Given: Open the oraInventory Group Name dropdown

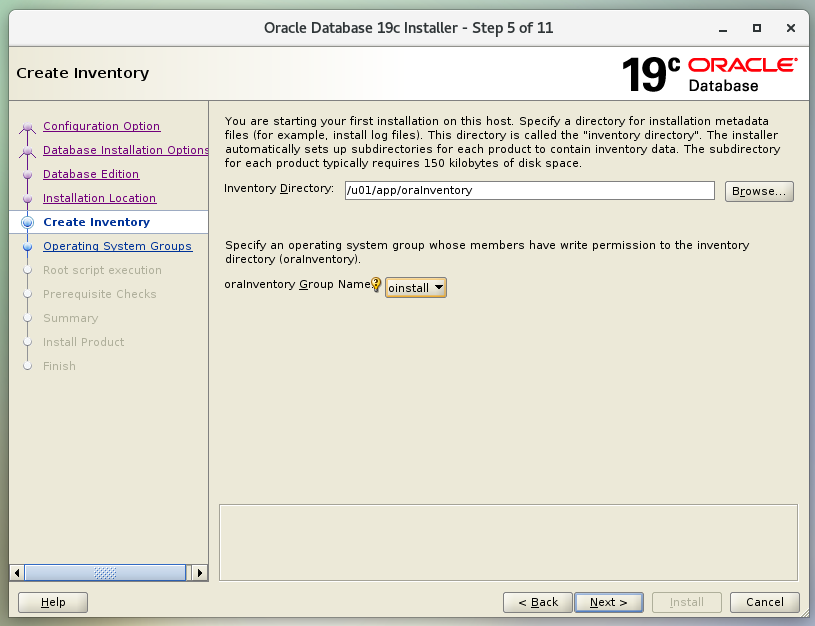Looking at the screenshot, I should pos(416,288).
